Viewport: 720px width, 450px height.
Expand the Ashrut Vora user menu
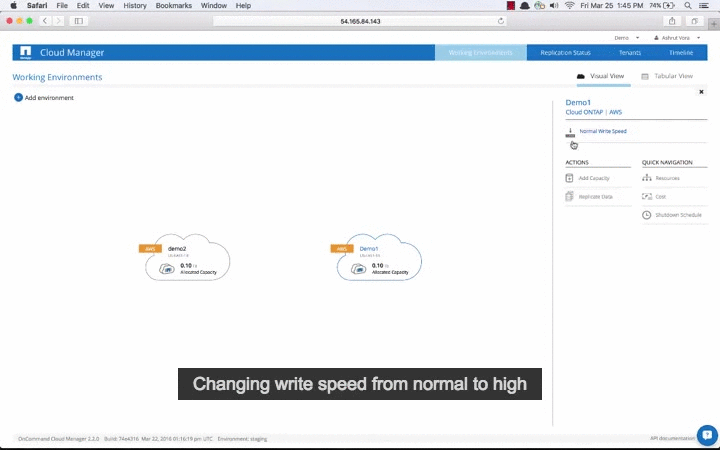pos(676,37)
